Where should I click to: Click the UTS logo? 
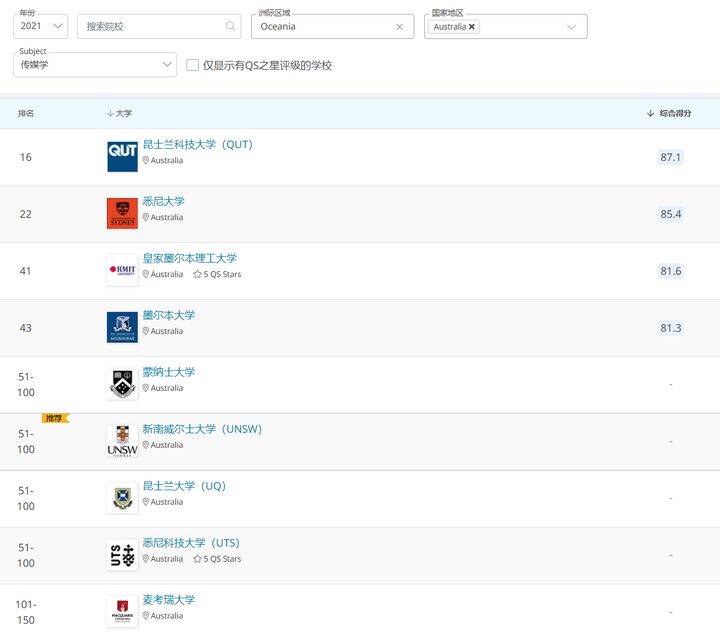(x=122, y=555)
